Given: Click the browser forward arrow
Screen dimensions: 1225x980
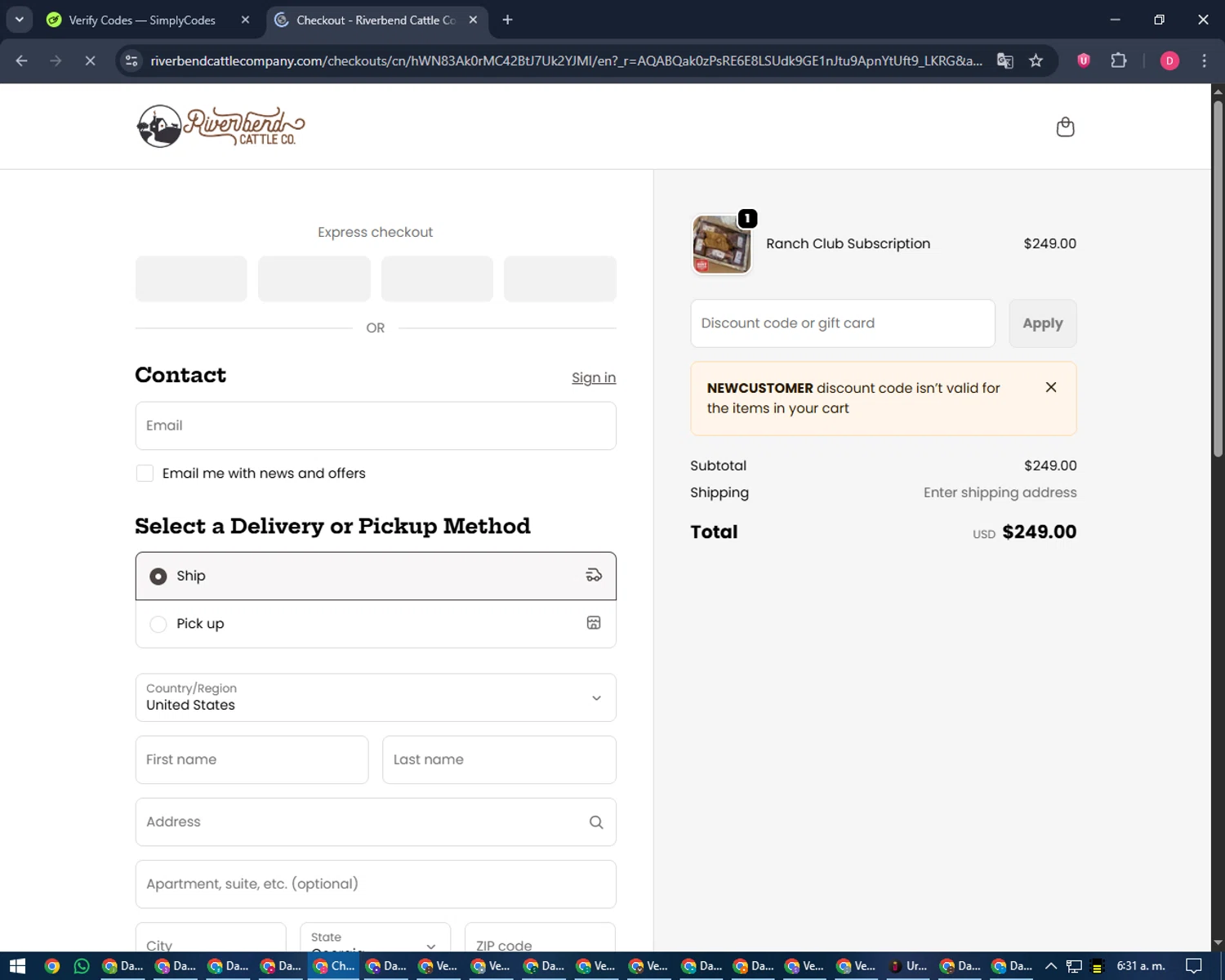Looking at the screenshot, I should tap(56, 60).
